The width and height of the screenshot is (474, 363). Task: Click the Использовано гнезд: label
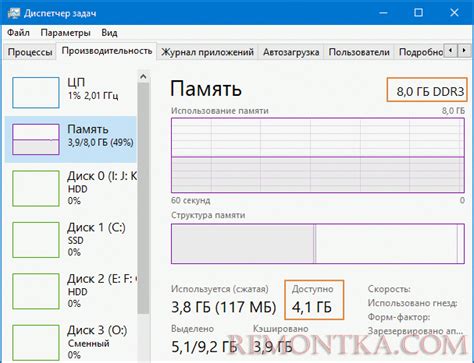(412, 303)
